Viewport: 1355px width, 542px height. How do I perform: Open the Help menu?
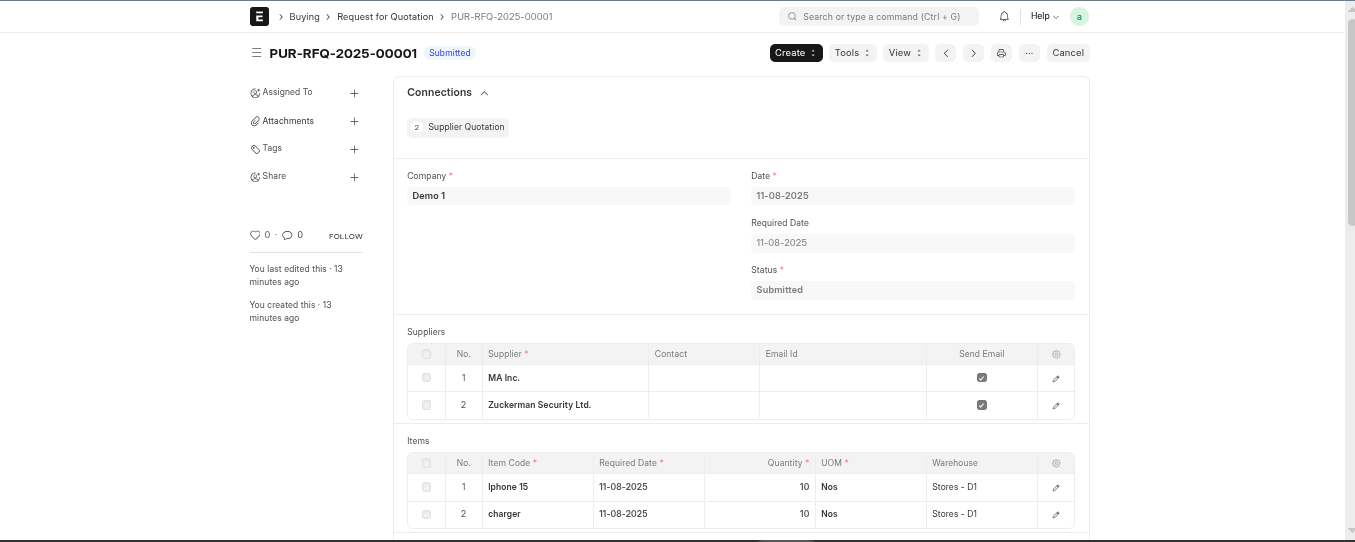tap(1044, 16)
